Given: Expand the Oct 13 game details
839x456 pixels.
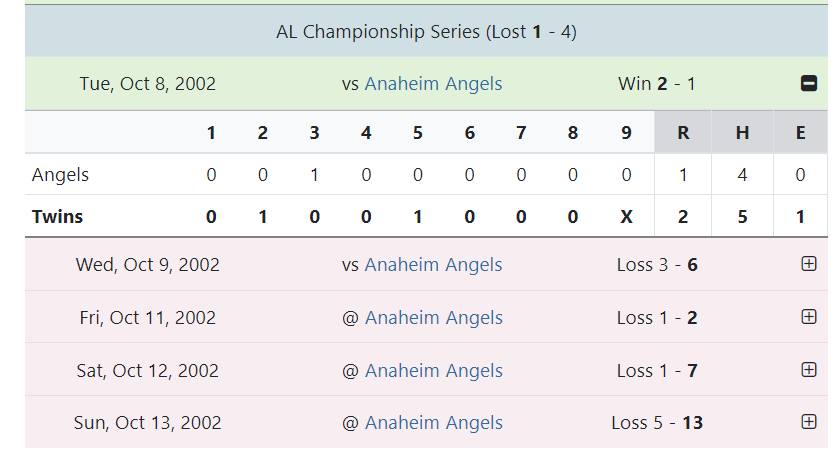Looking at the screenshot, I should click(809, 422).
